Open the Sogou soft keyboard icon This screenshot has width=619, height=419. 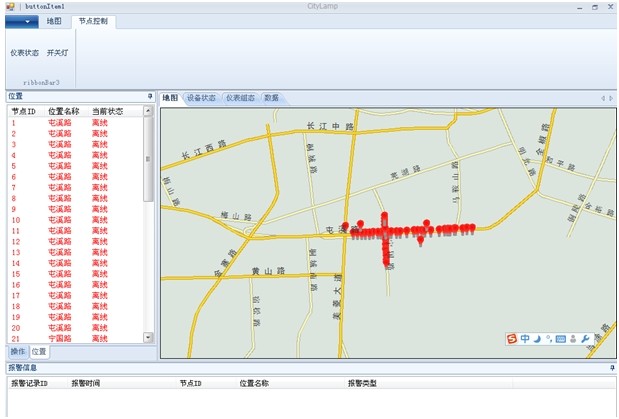tap(561, 340)
